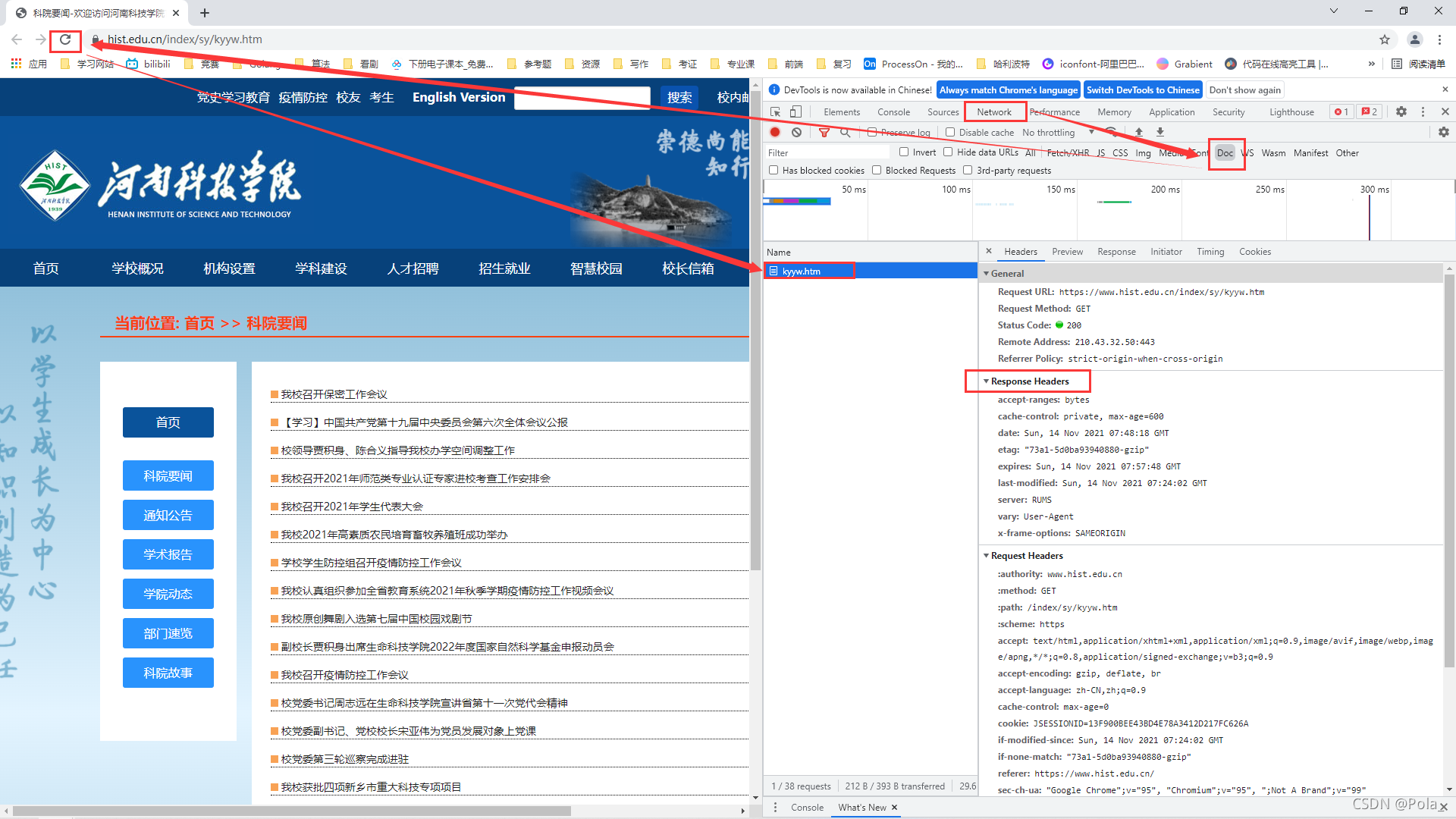This screenshot has width=1456, height=819.
Task: Open network search magnifier icon
Action: click(x=845, y=132)
